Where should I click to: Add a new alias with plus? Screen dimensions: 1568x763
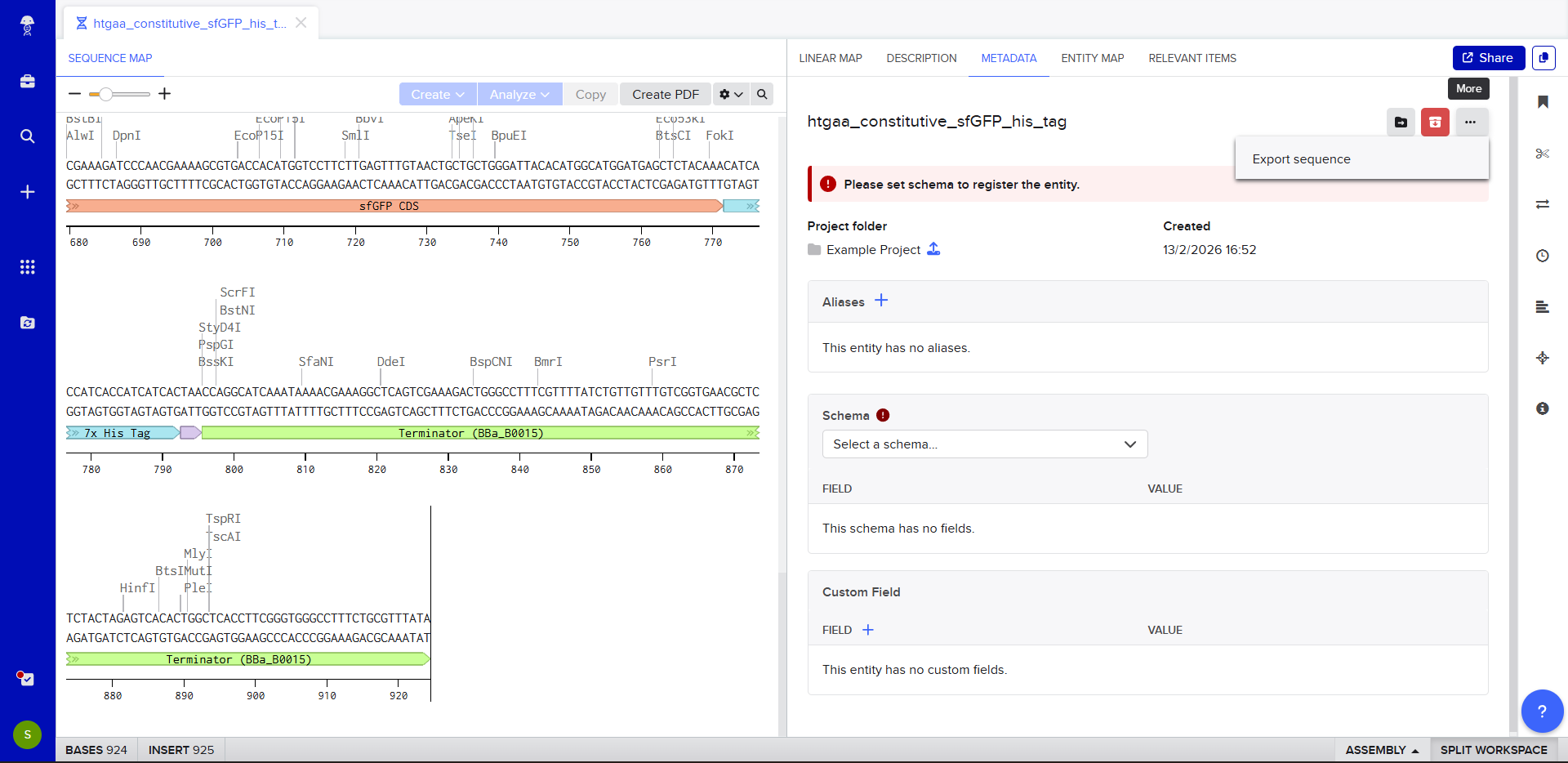(x=881, y=301)
